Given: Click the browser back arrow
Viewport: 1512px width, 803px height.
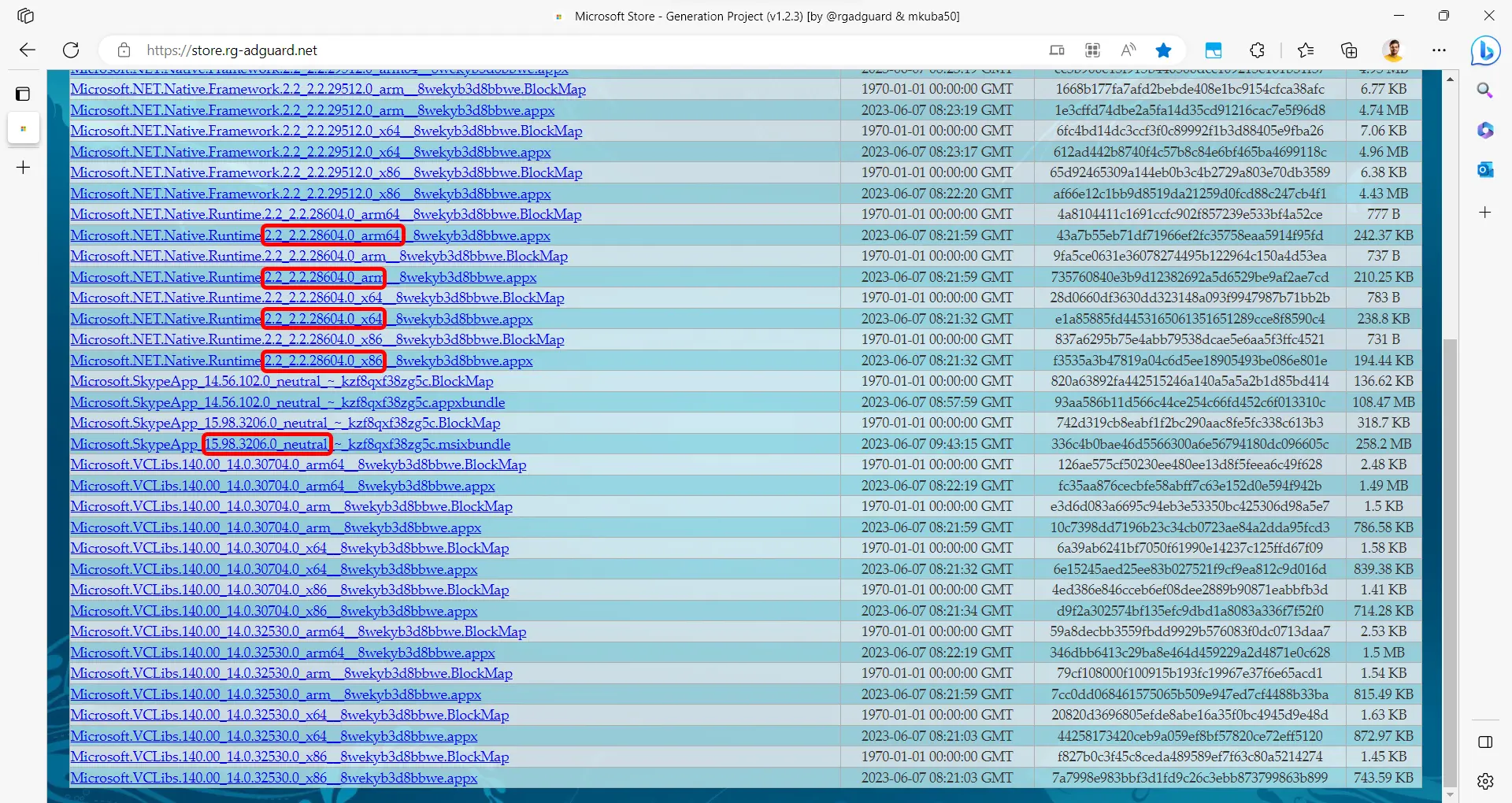Looking at the screenshot, I should 28,50.
